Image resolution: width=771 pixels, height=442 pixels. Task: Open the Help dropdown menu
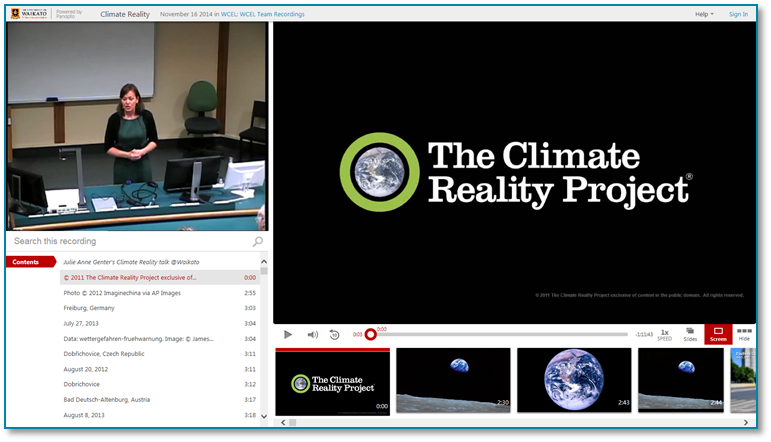704,14
